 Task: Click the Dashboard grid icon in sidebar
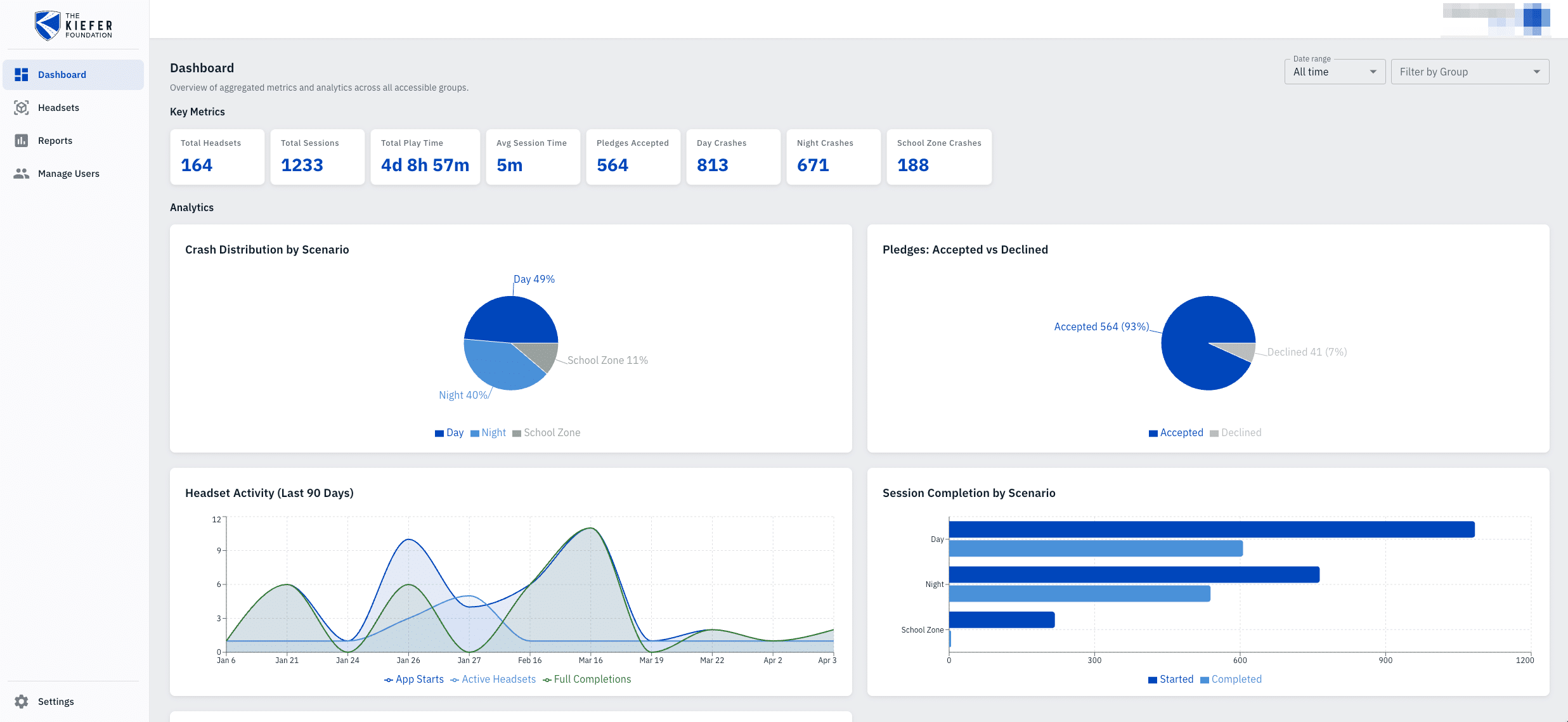click(x=22, y=75)
